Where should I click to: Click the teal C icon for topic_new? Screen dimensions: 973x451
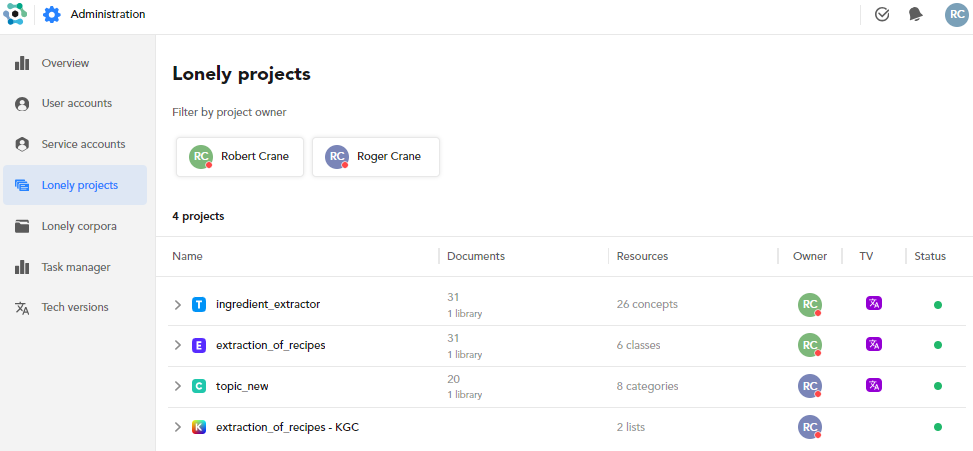click(199, 386)
